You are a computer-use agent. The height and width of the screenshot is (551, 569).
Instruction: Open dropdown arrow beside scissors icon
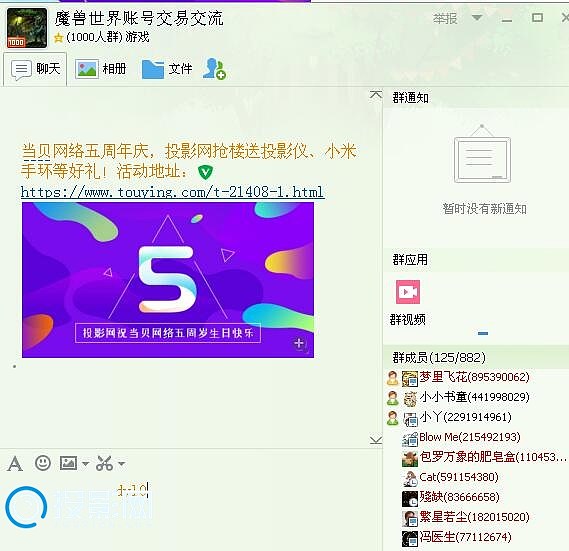click(122, 464)
